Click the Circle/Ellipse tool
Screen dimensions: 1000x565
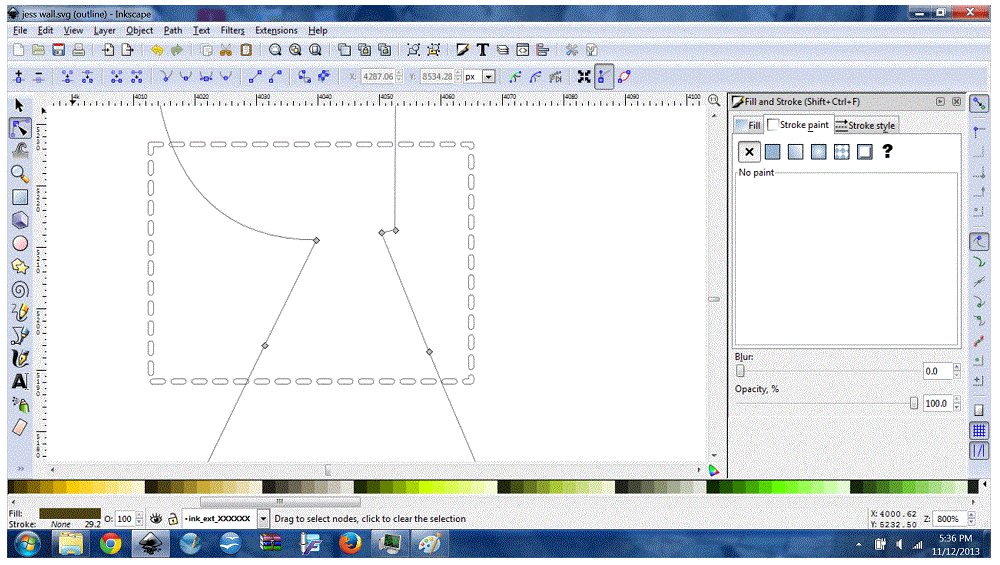tap(19, 243)
